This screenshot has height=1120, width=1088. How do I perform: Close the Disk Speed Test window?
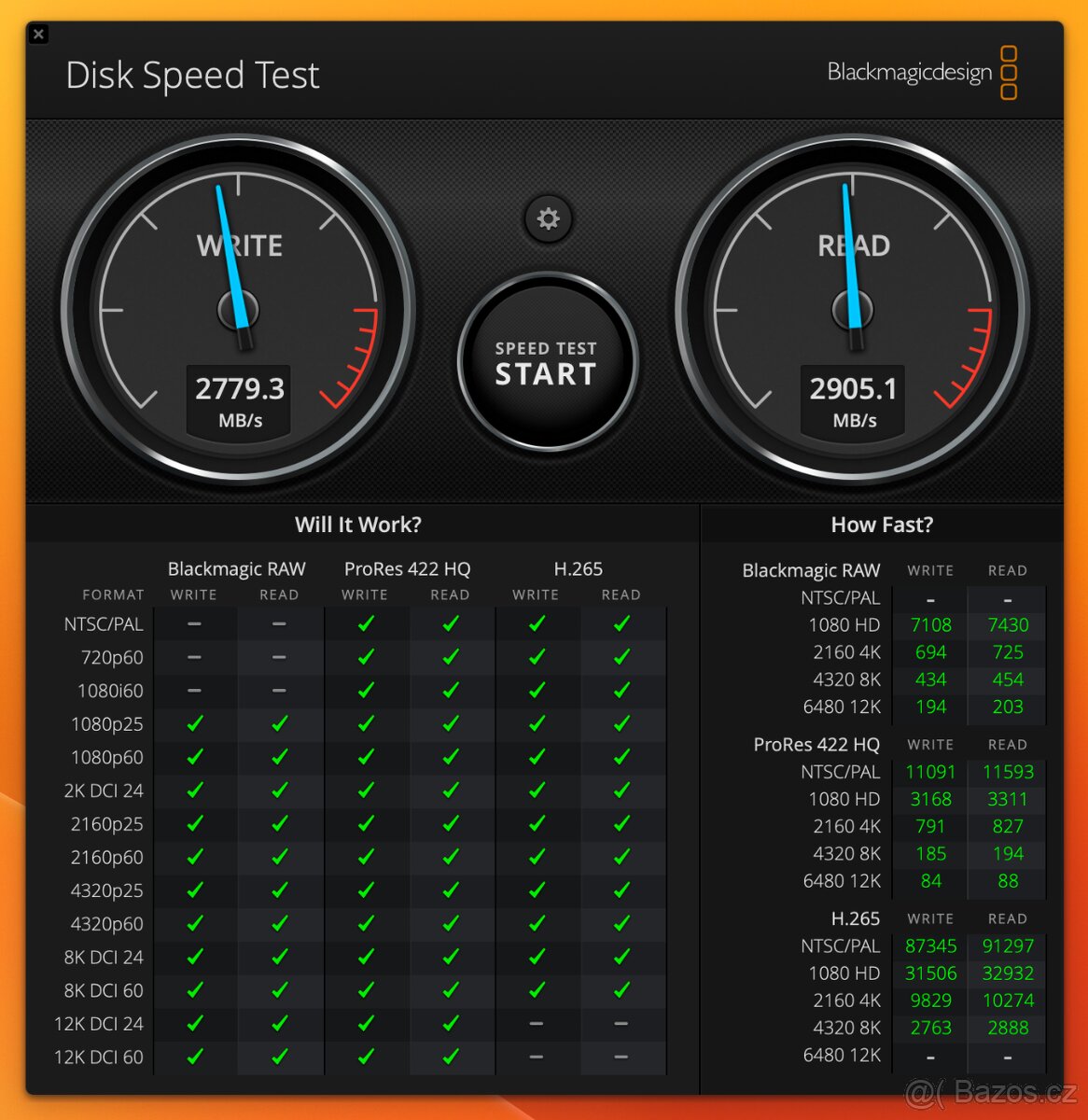(38, 35)
